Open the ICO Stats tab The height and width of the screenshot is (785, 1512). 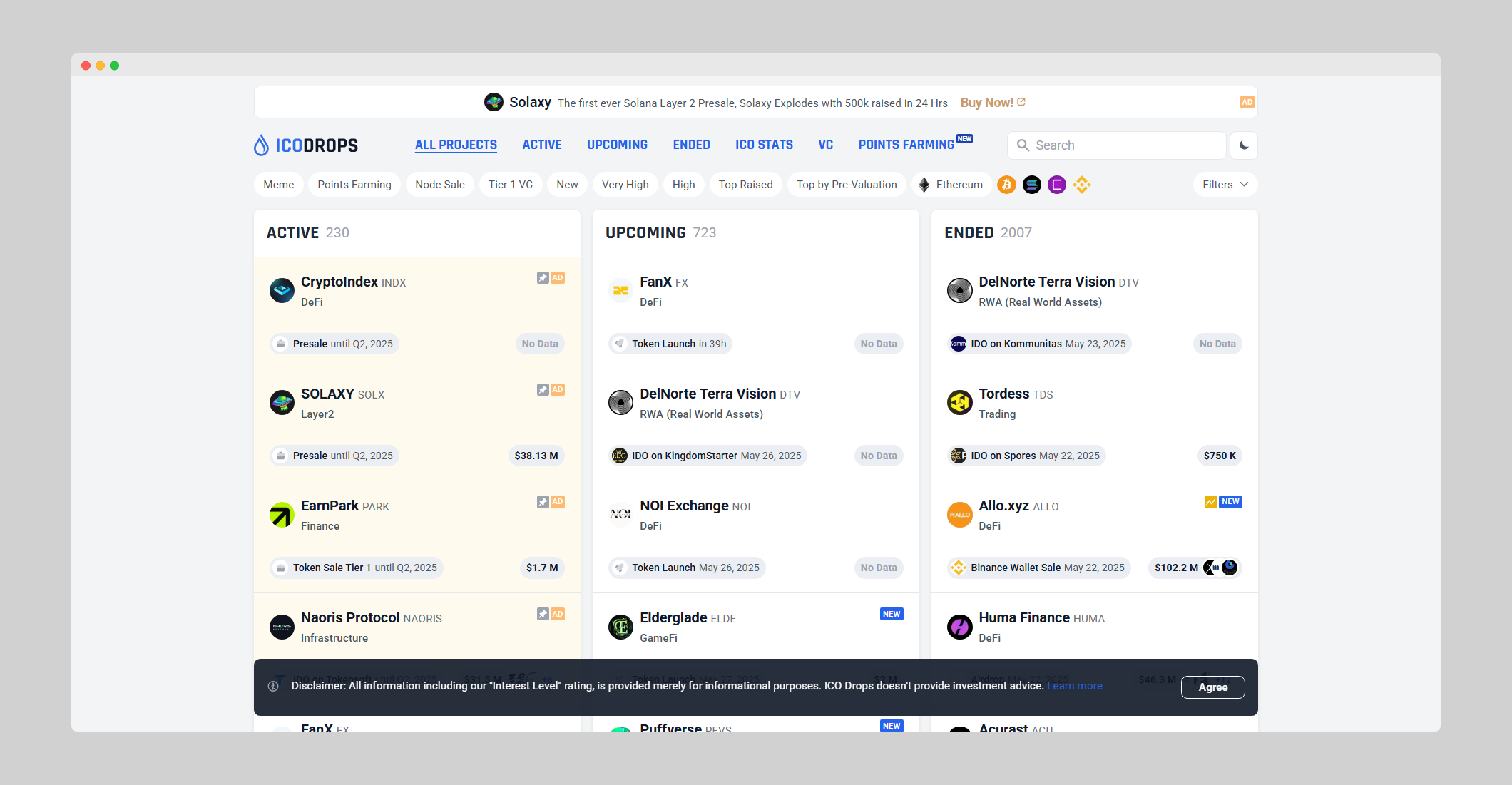[764, 145]
